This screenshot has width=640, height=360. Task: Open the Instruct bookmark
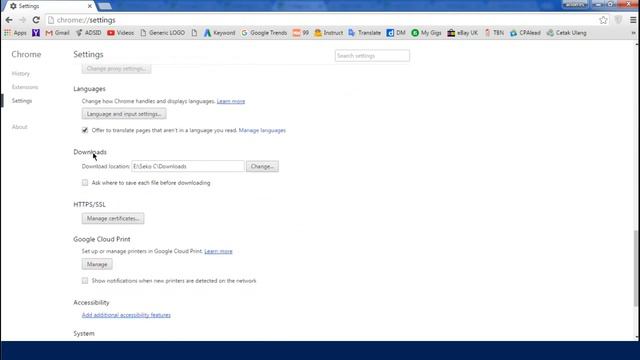pos(329,33)
